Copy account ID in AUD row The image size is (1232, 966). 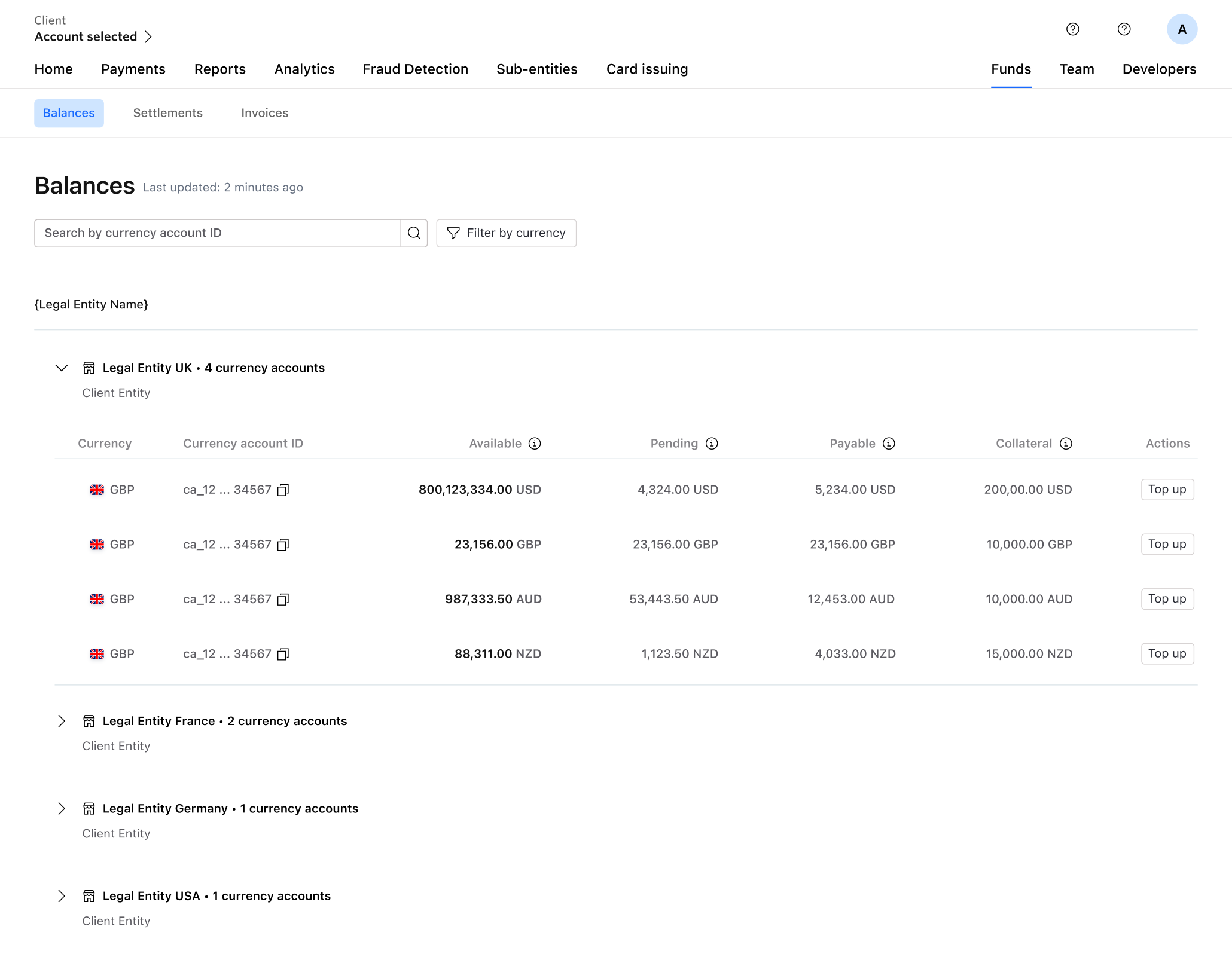283,600
